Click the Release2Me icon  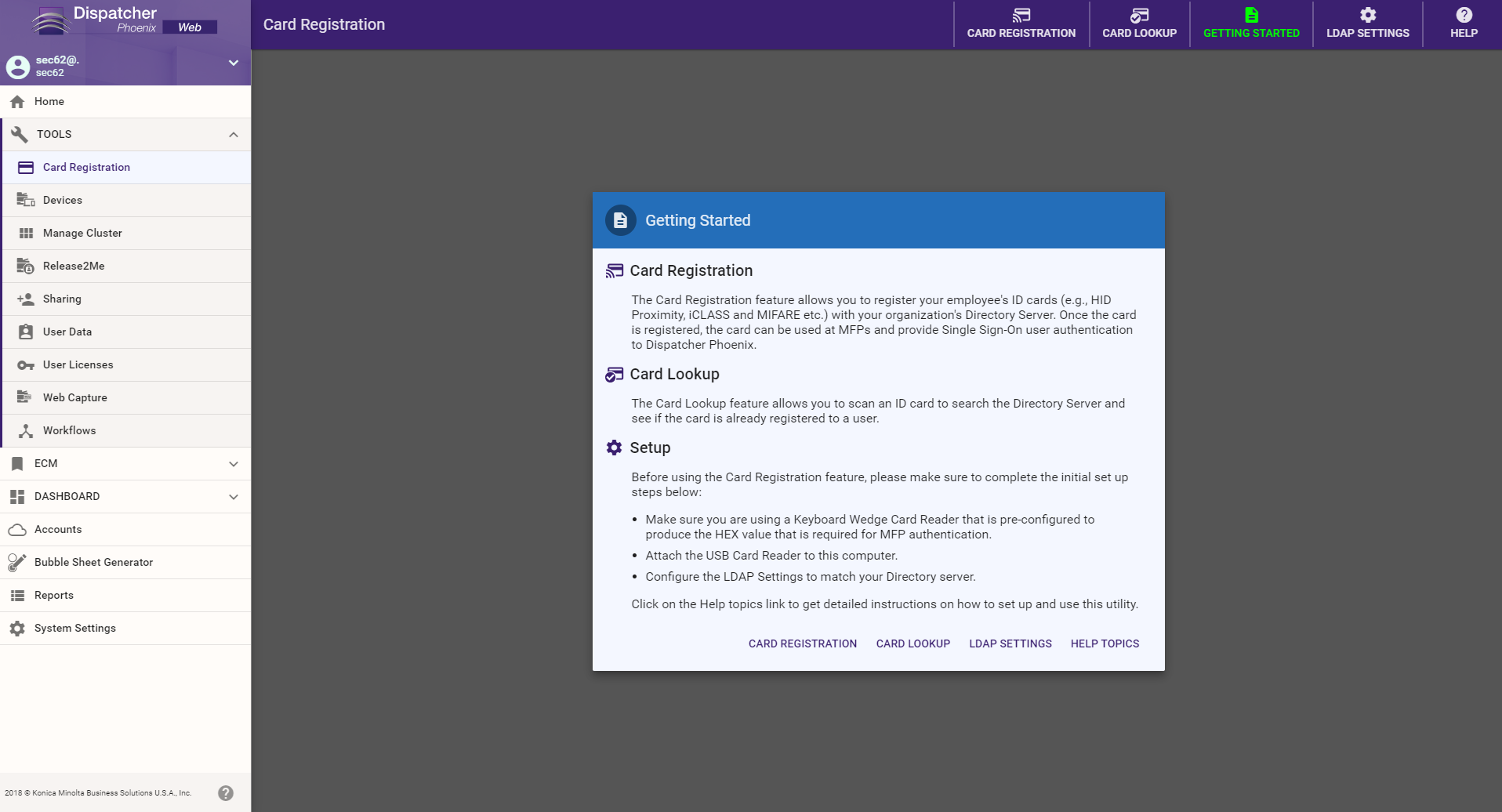pyautogui.click(x=26, y=266)
